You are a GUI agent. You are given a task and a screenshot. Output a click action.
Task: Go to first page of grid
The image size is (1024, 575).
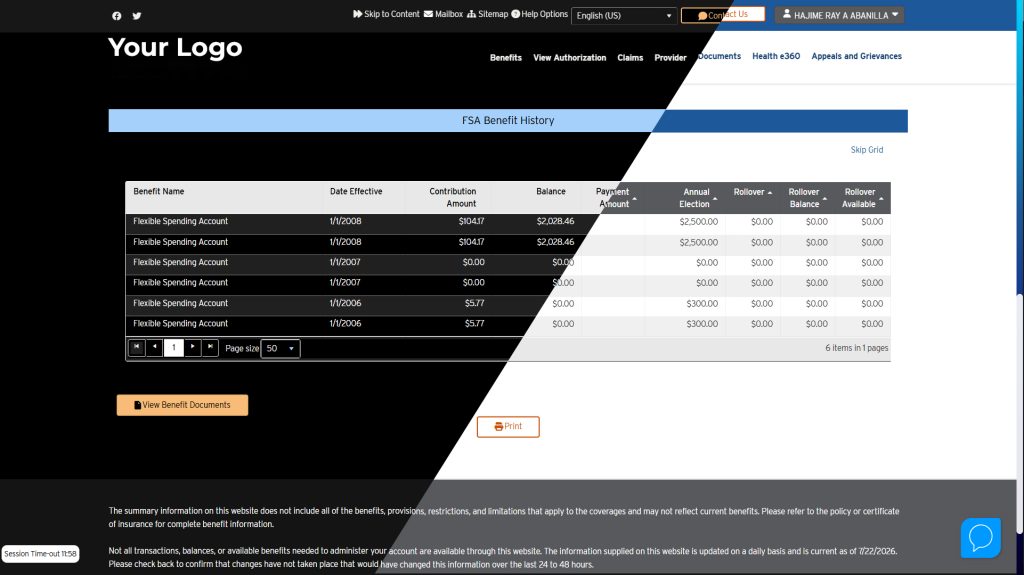pyautogui.click(x=136, y=348)
